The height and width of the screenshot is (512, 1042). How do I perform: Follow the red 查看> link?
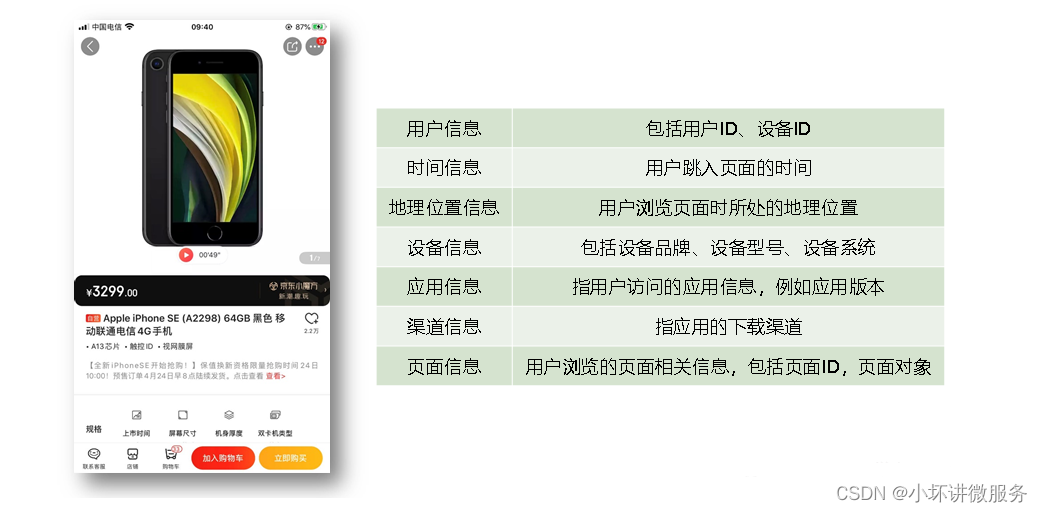[275, 376]
